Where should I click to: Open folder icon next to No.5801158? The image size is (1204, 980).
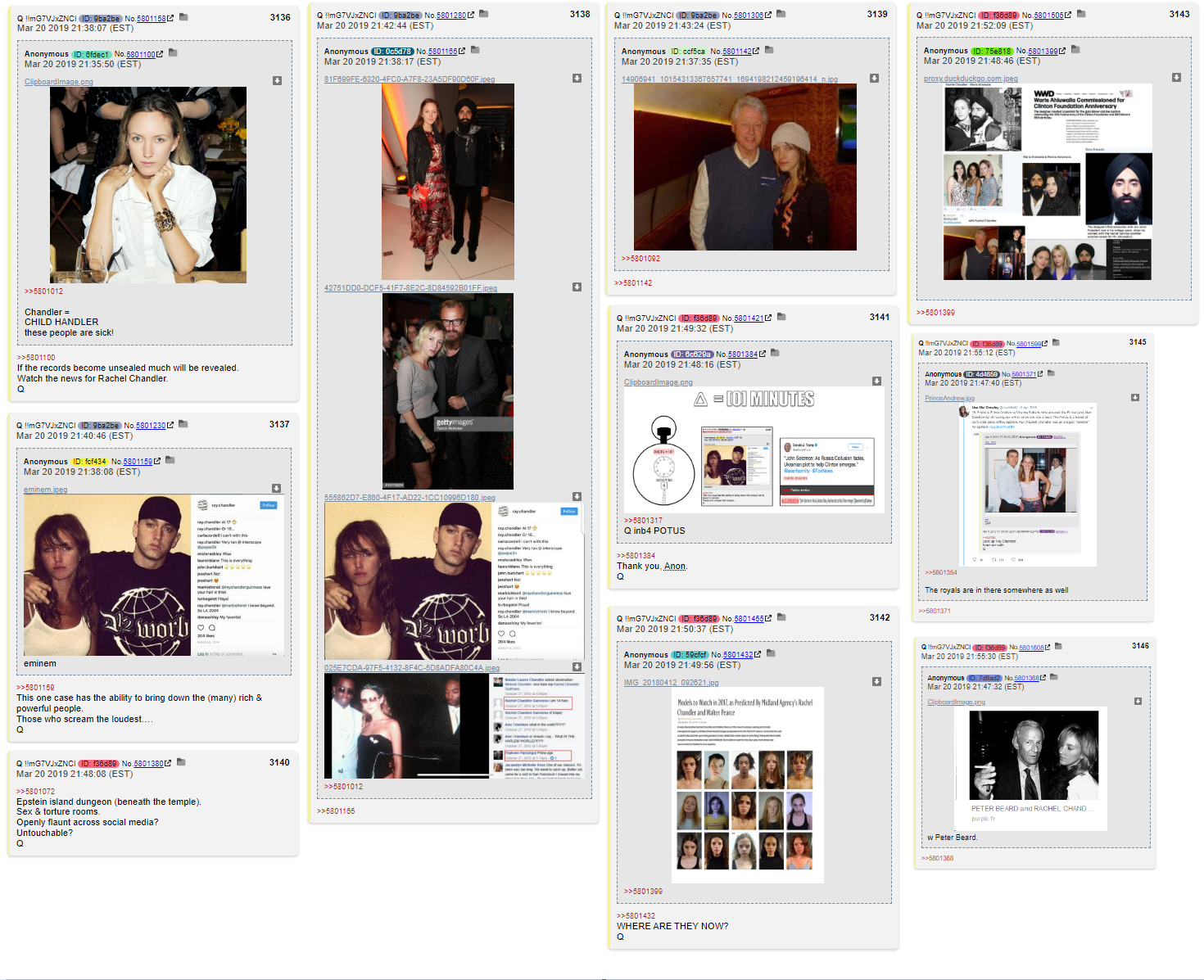coord(183,17)
